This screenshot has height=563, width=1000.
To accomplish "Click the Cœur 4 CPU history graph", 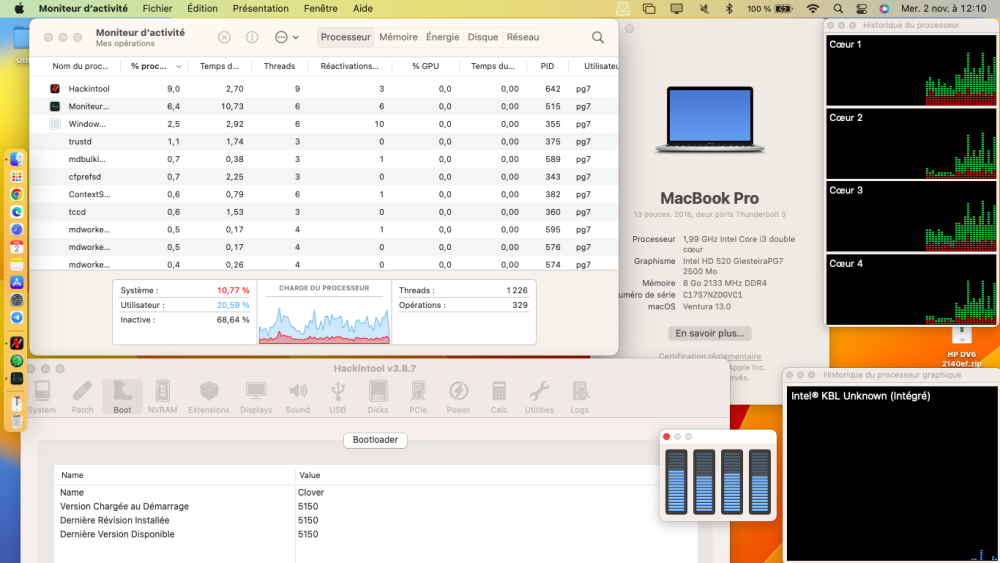I will pyautogui.click(x=911, y=289).
